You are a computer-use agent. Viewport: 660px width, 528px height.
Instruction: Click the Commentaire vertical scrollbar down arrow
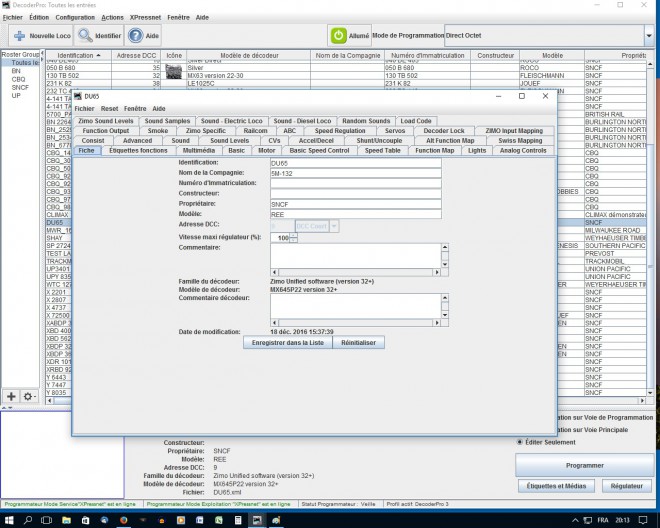point(445,264)
